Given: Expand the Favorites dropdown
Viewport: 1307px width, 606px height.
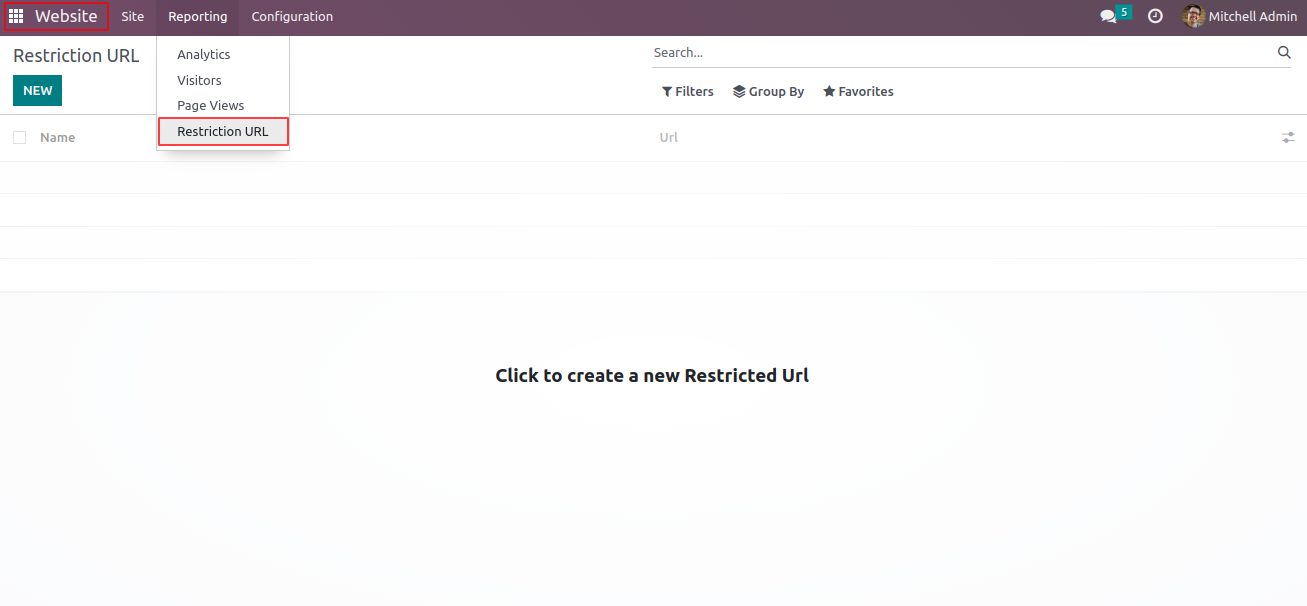Looking at the screenshot, I should click(858, 91).
